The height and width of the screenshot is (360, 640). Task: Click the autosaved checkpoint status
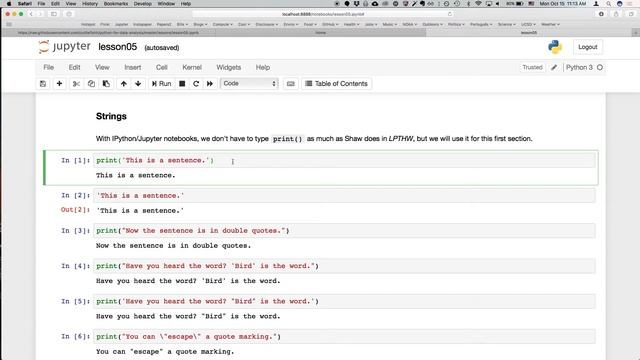click(x=162, y=48)
